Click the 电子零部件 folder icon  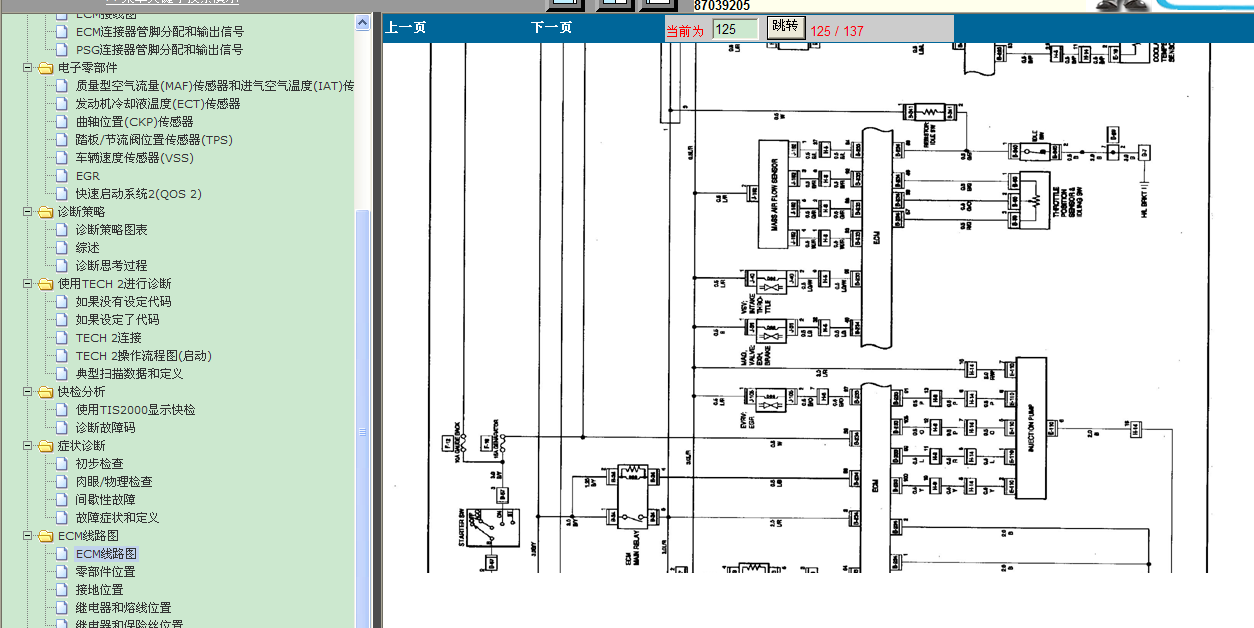[45, 68]
